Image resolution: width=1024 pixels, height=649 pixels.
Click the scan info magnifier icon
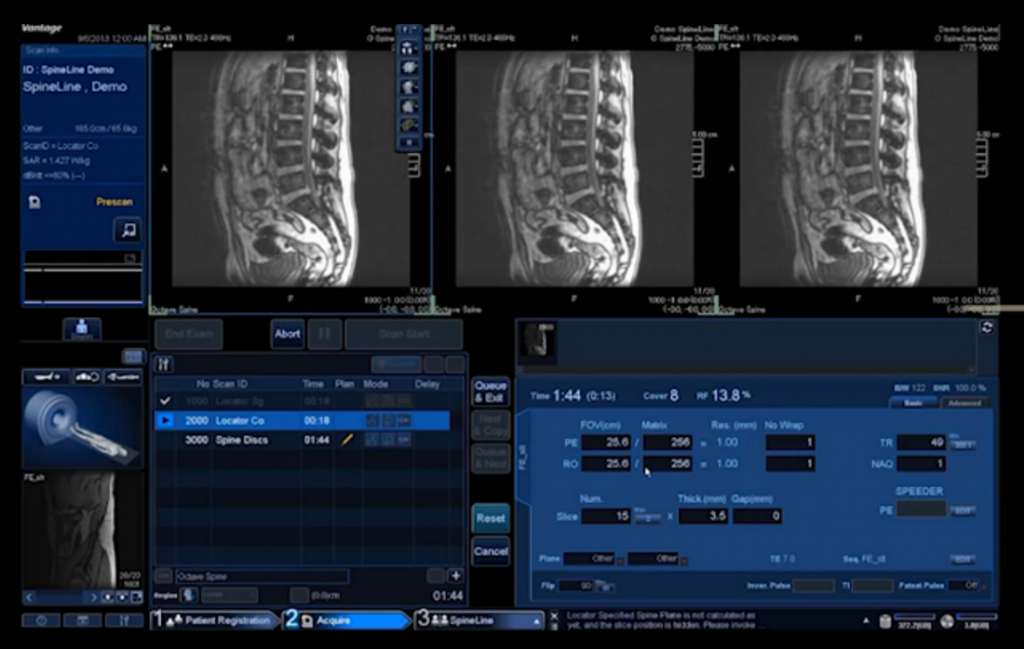click(x=127, y=230)
